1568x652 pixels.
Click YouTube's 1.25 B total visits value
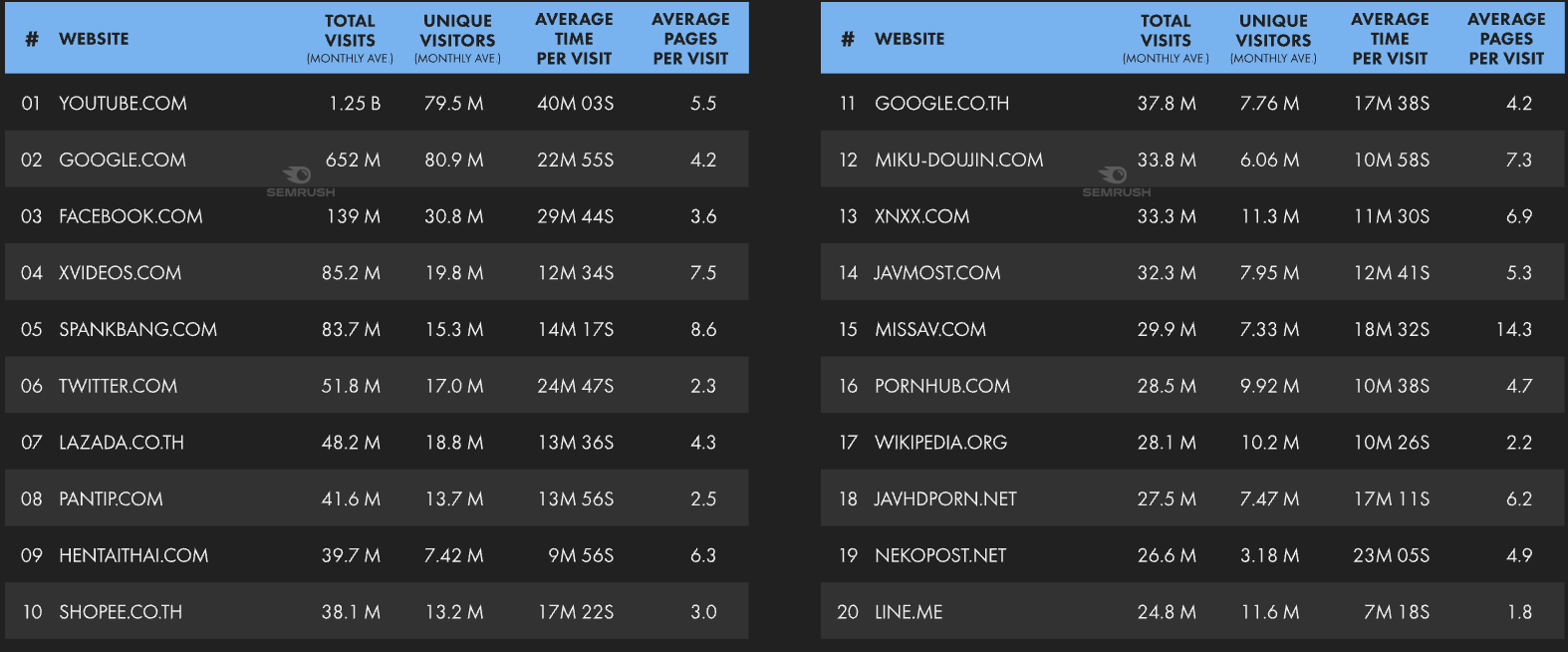click(x=355, y=104)
